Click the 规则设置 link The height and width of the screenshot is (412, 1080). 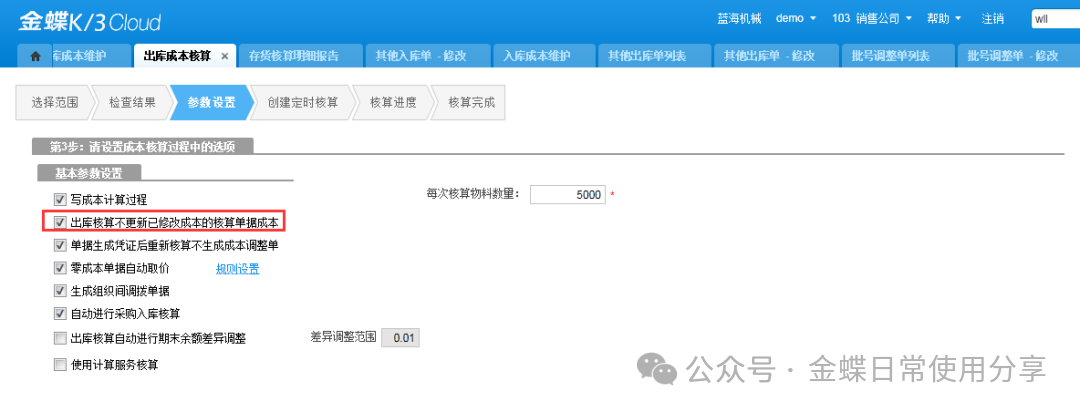coord(238,269)
